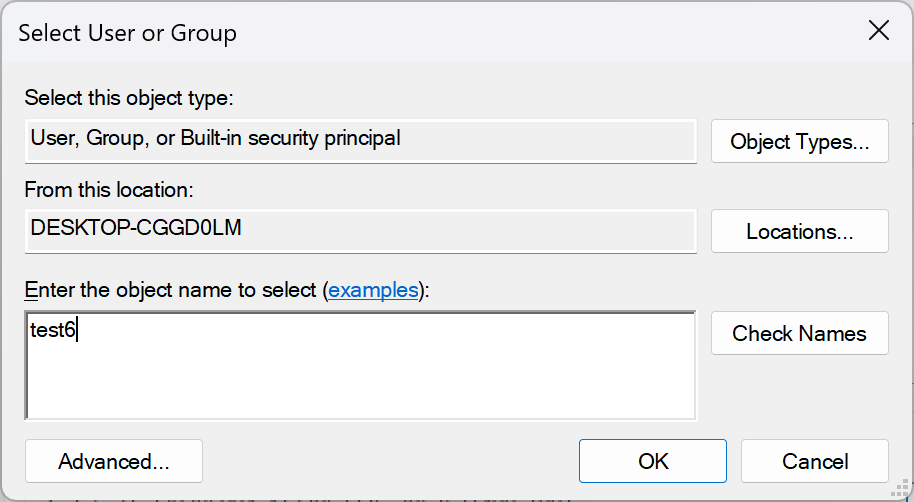Click the 'Select this object type' label

point(128,98)
